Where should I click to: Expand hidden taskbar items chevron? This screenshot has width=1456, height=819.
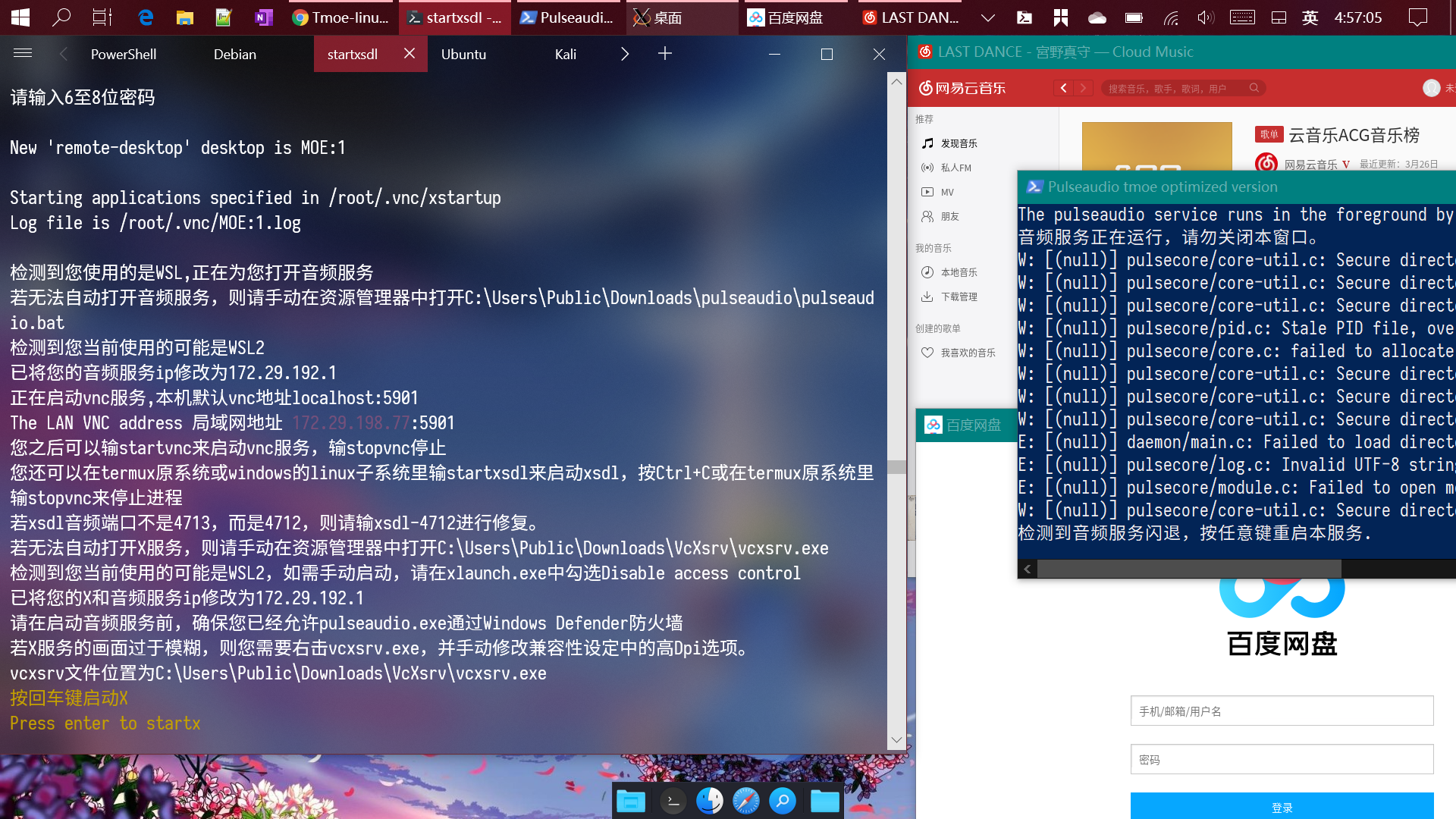987,17
